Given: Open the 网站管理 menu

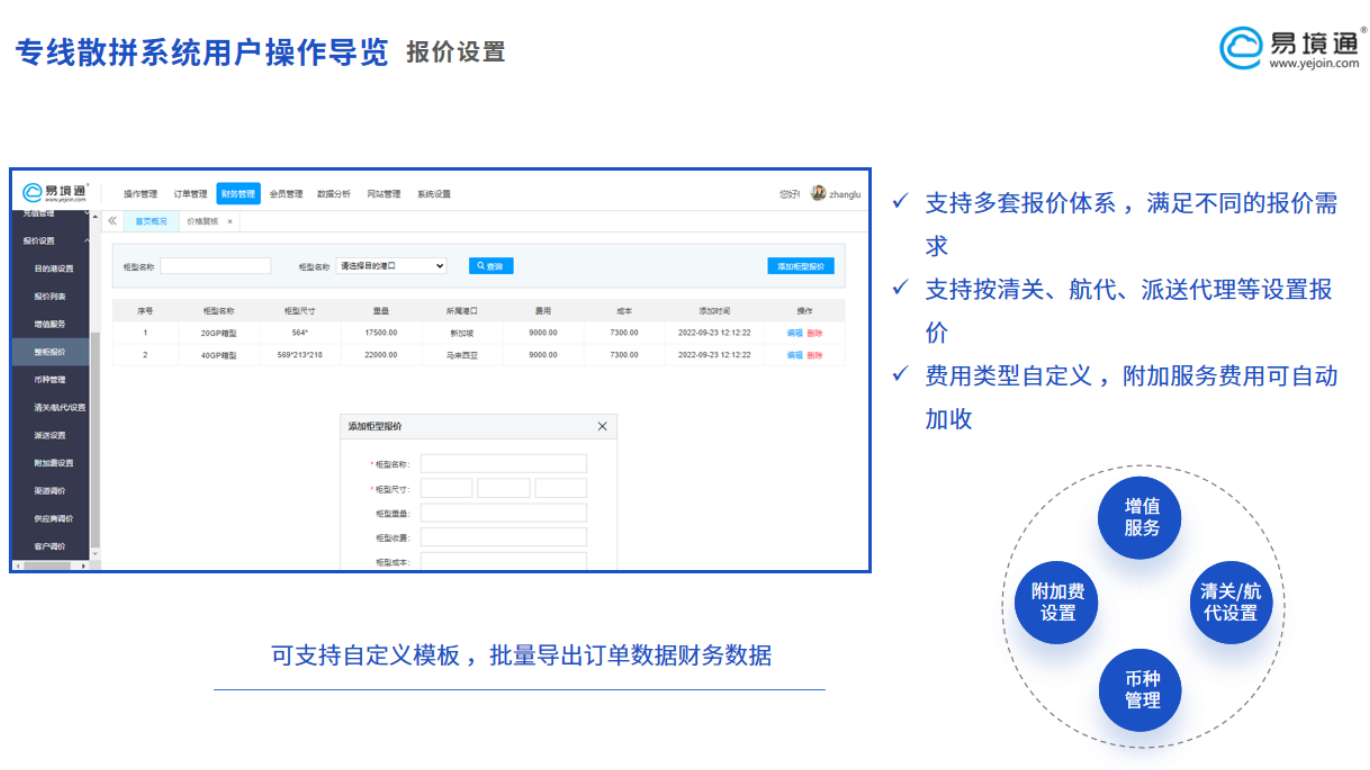Looking at the screenshot, I should [383, 194].
